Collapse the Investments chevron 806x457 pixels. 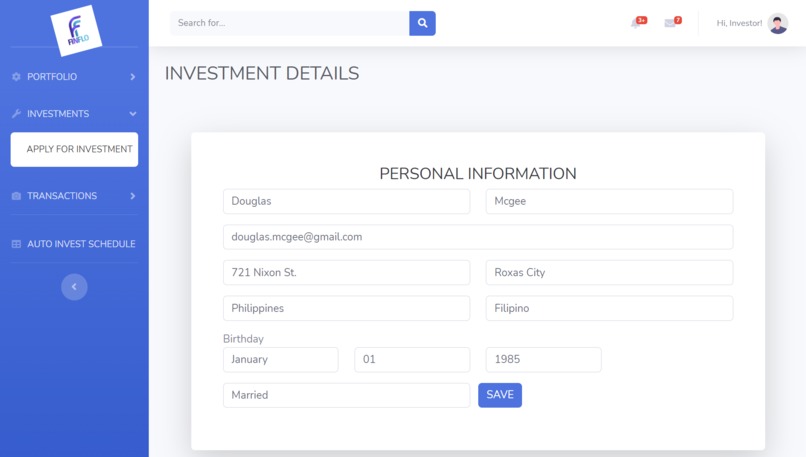click(133, 114)
